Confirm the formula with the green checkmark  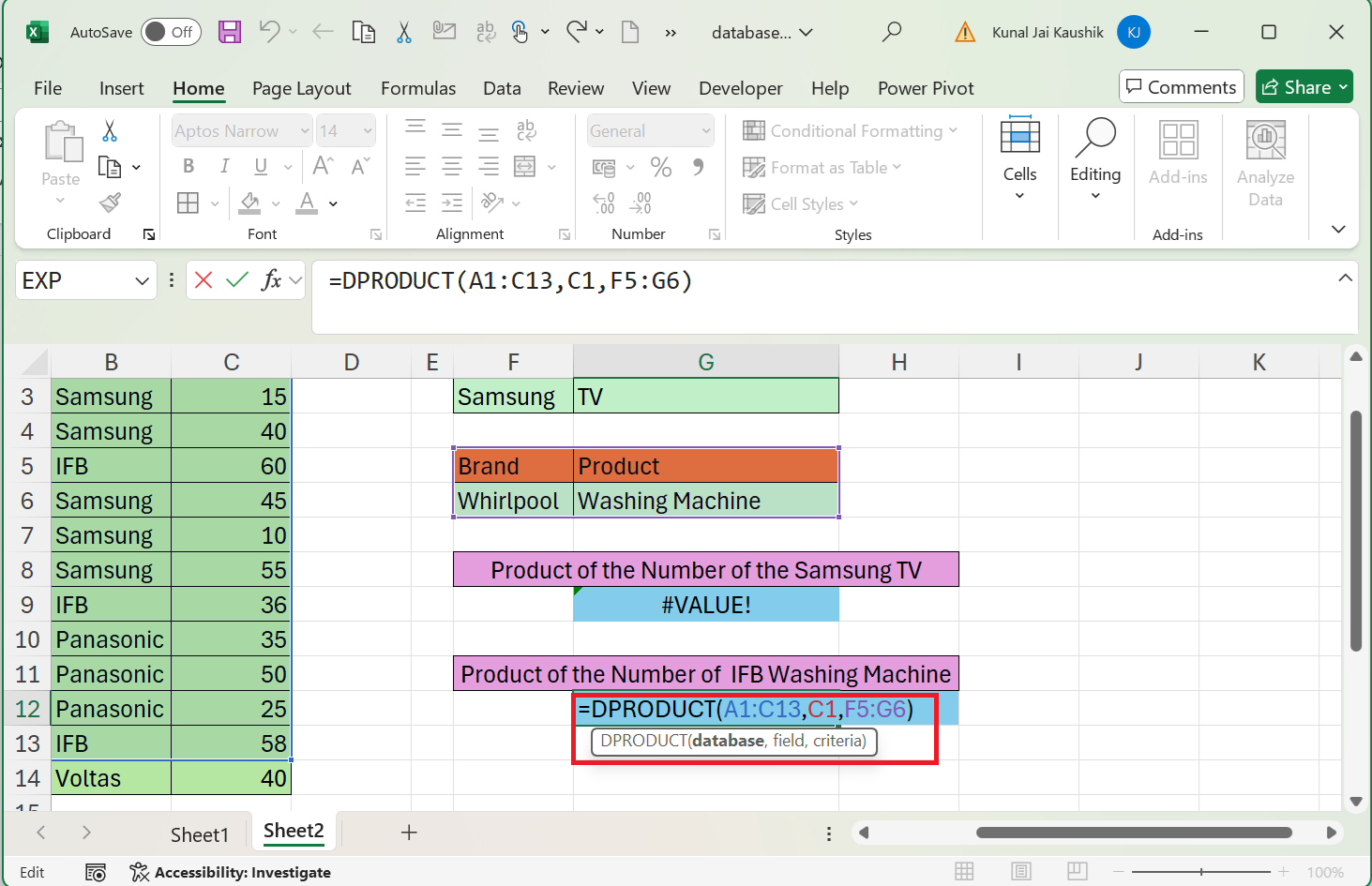[x=235, y=279]
